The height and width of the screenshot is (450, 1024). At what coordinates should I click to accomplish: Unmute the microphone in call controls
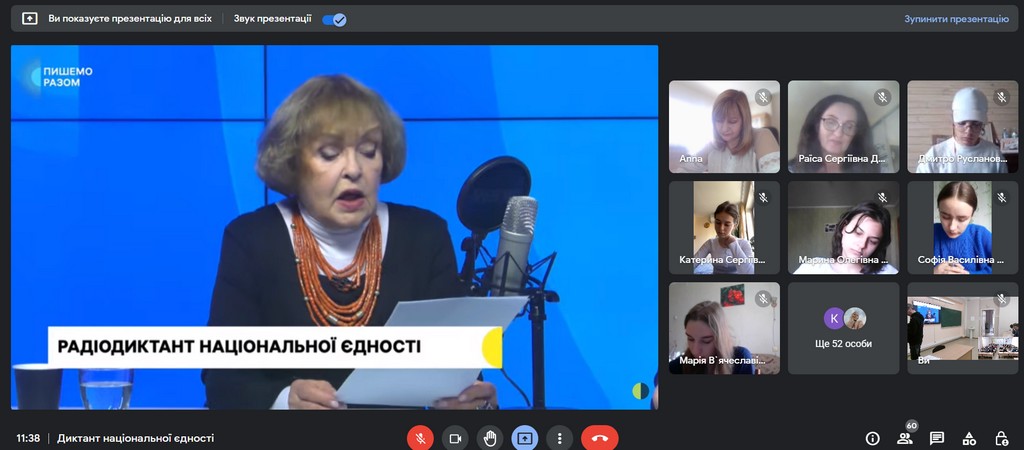[x=420, y=438]
